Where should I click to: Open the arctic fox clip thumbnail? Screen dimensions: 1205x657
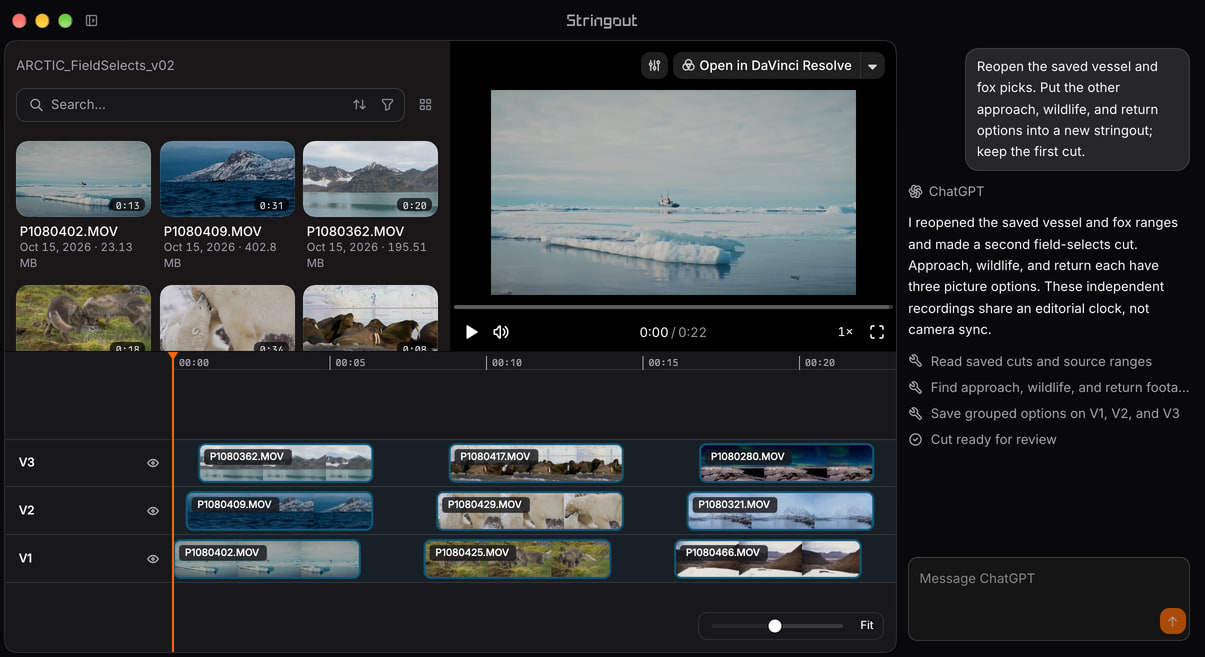click(83, 318)
